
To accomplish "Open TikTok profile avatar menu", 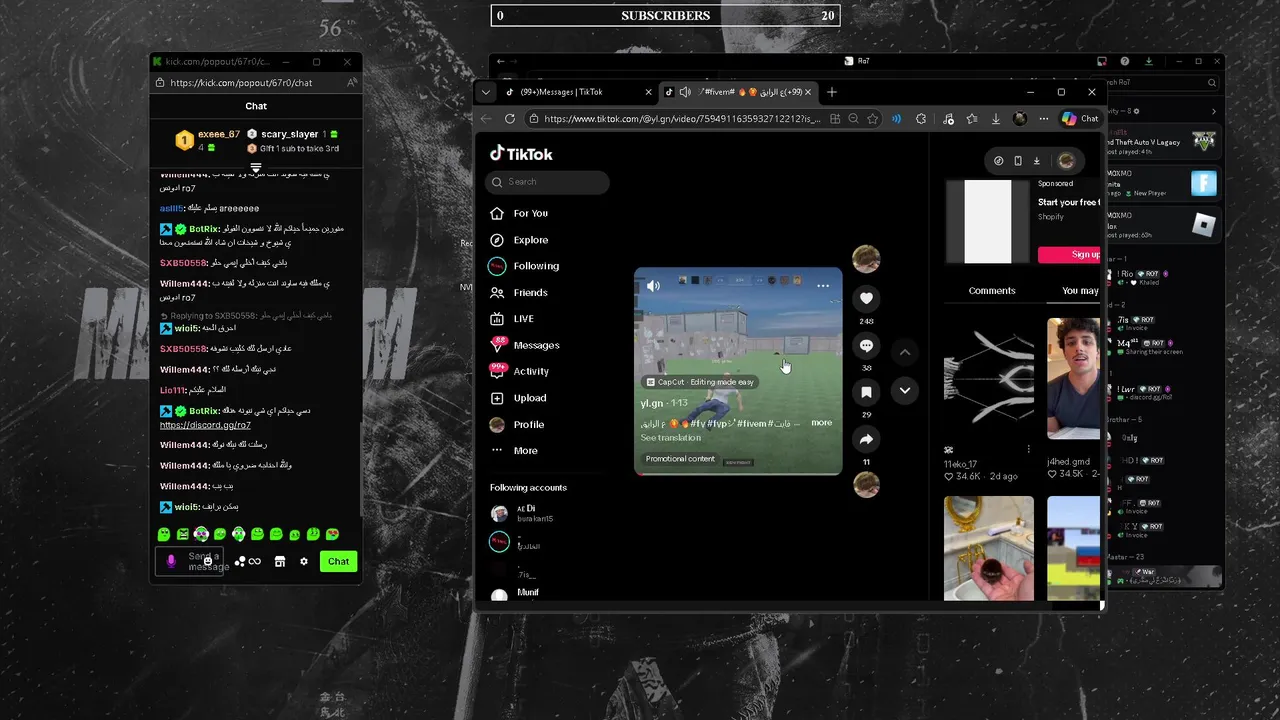I will coord(1066,161).
